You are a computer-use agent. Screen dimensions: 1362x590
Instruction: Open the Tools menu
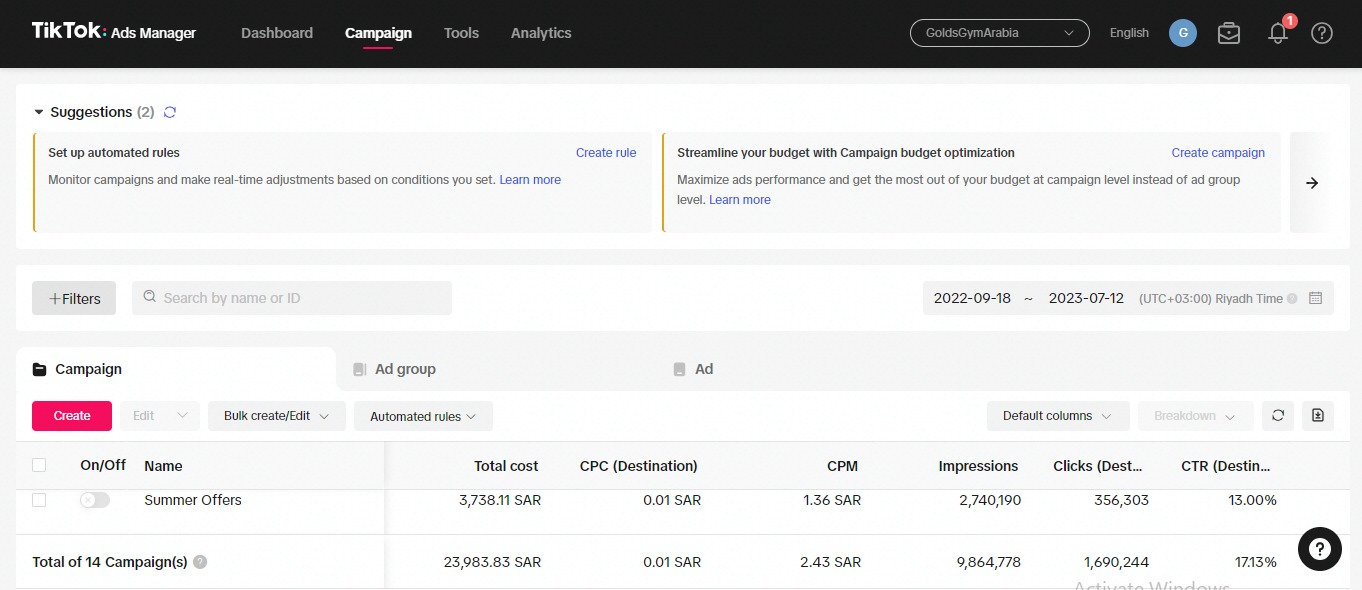461,33
